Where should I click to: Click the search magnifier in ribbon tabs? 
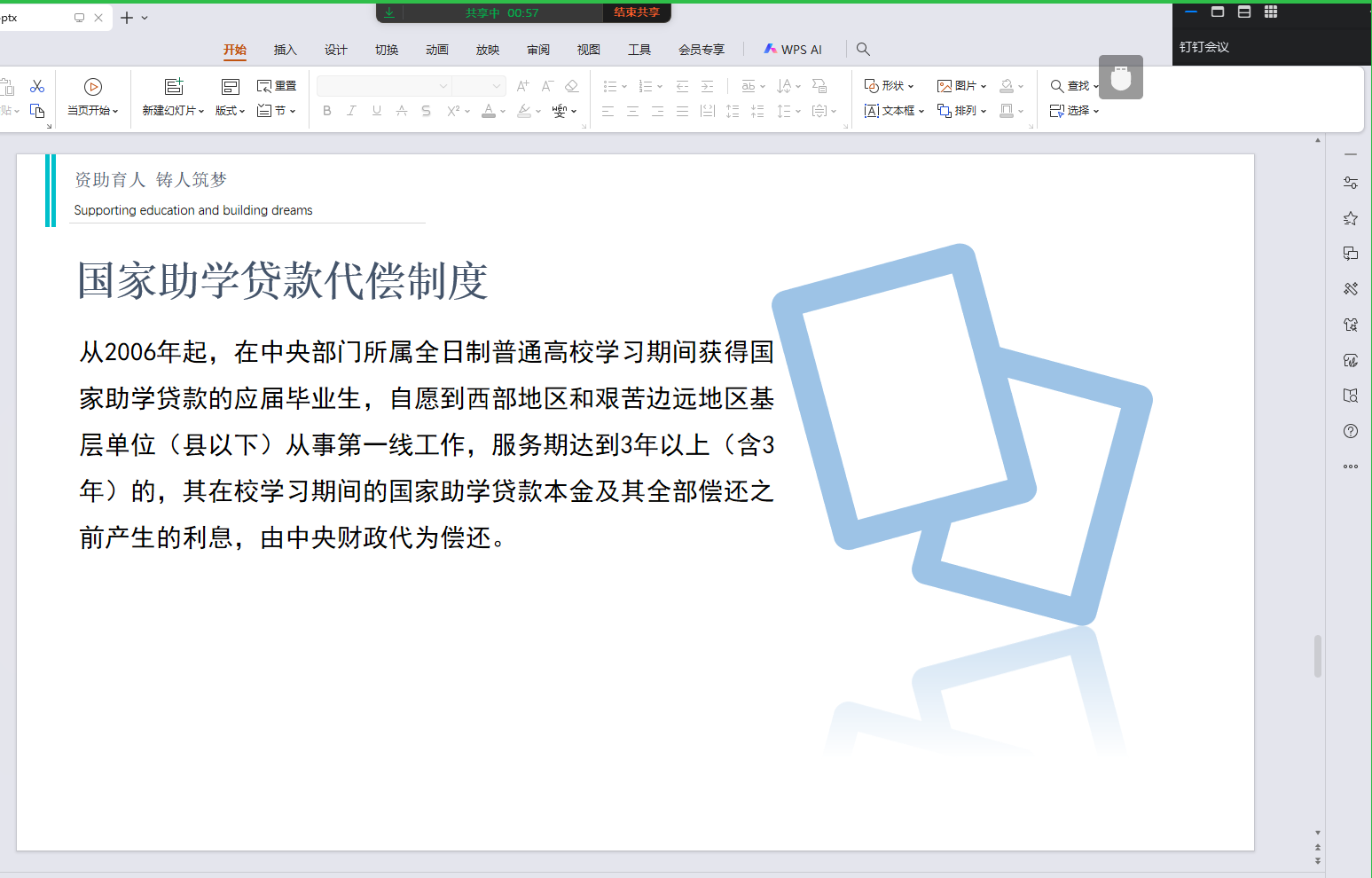(x=863, y=50)
